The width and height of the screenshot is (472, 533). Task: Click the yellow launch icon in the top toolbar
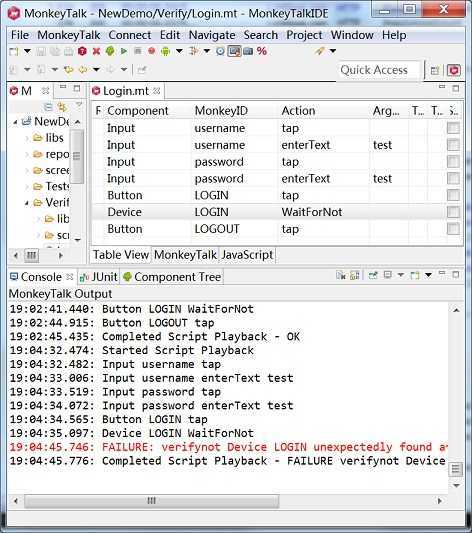coord(319,51)
